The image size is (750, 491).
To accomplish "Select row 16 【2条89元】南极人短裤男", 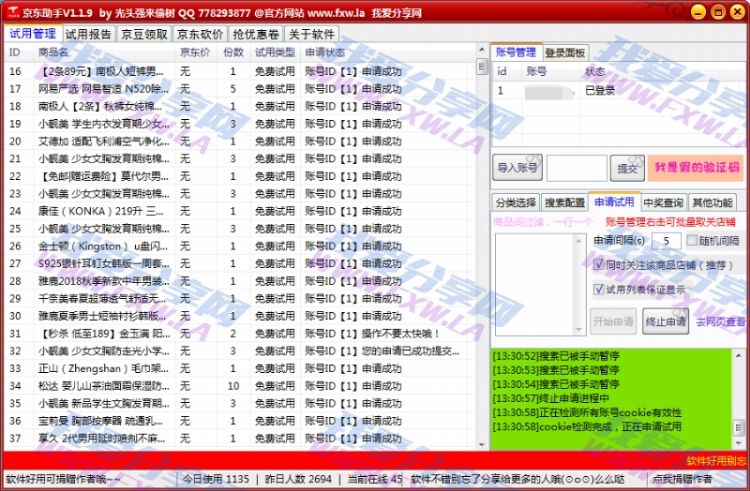I will pyautogui.click(x=239, y=71).
